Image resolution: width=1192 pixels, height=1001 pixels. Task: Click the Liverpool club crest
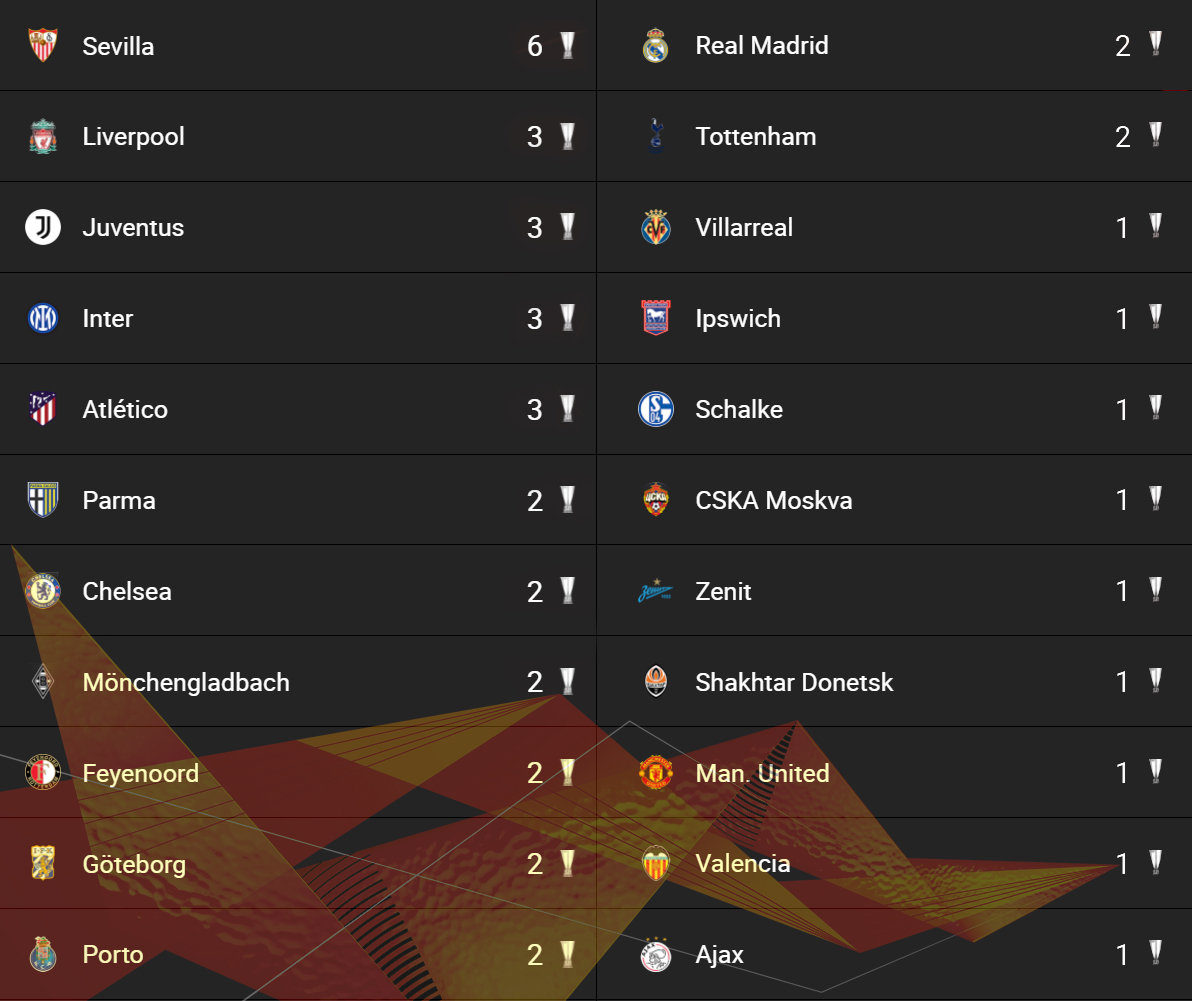point(43,137)
